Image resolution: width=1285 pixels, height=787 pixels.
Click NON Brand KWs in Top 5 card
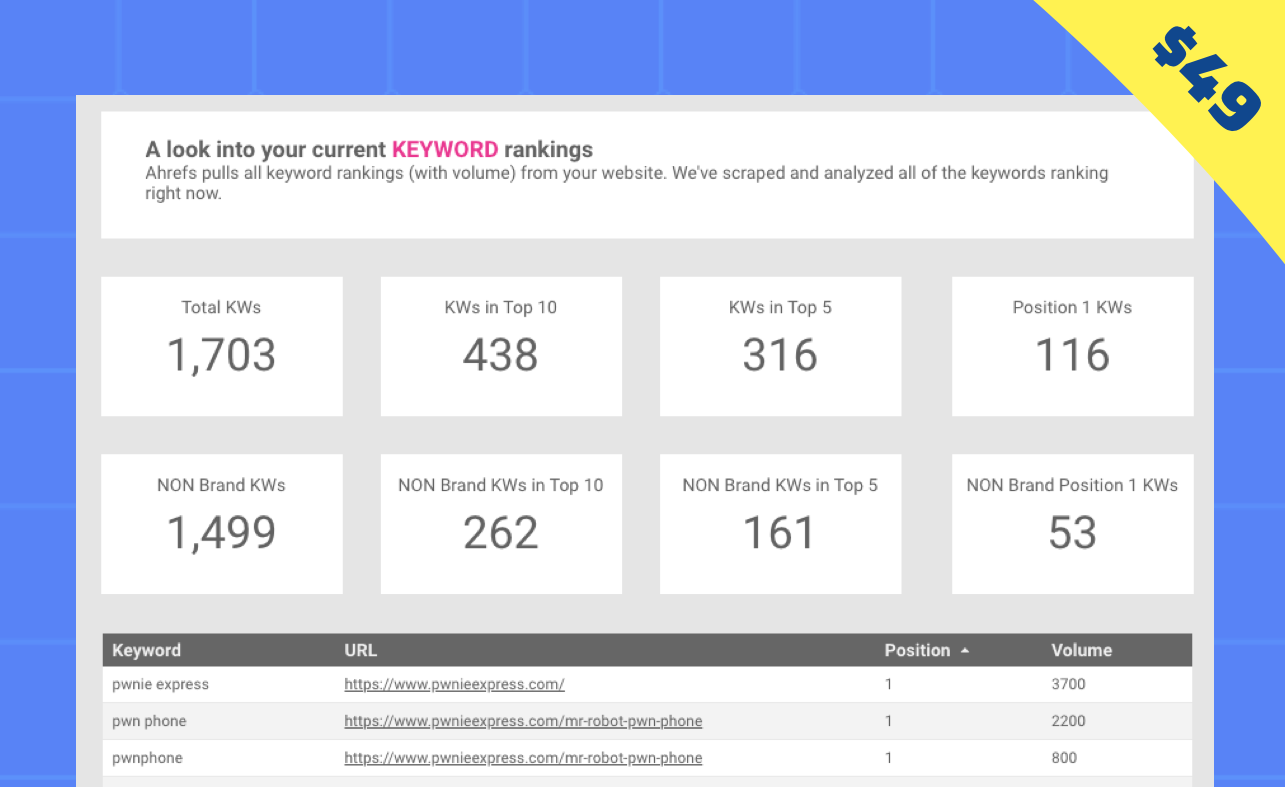click(x=780, y=524)
